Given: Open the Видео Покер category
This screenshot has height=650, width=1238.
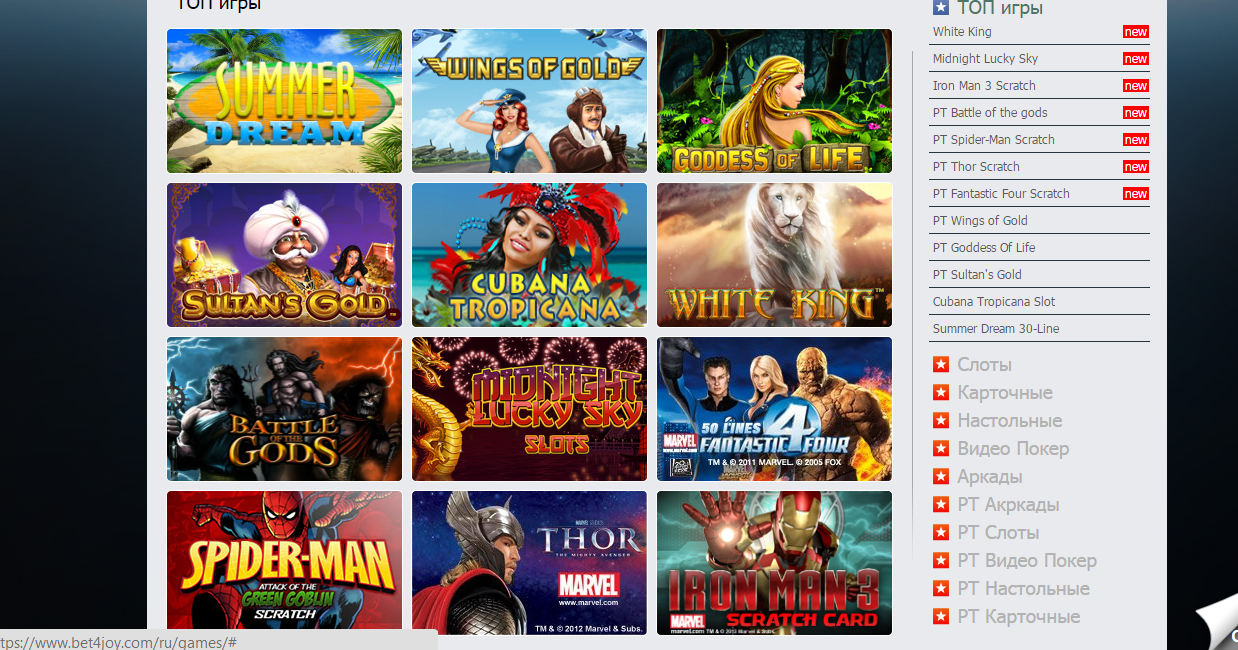Looking at the screenshot, I should click(1013, 449).
